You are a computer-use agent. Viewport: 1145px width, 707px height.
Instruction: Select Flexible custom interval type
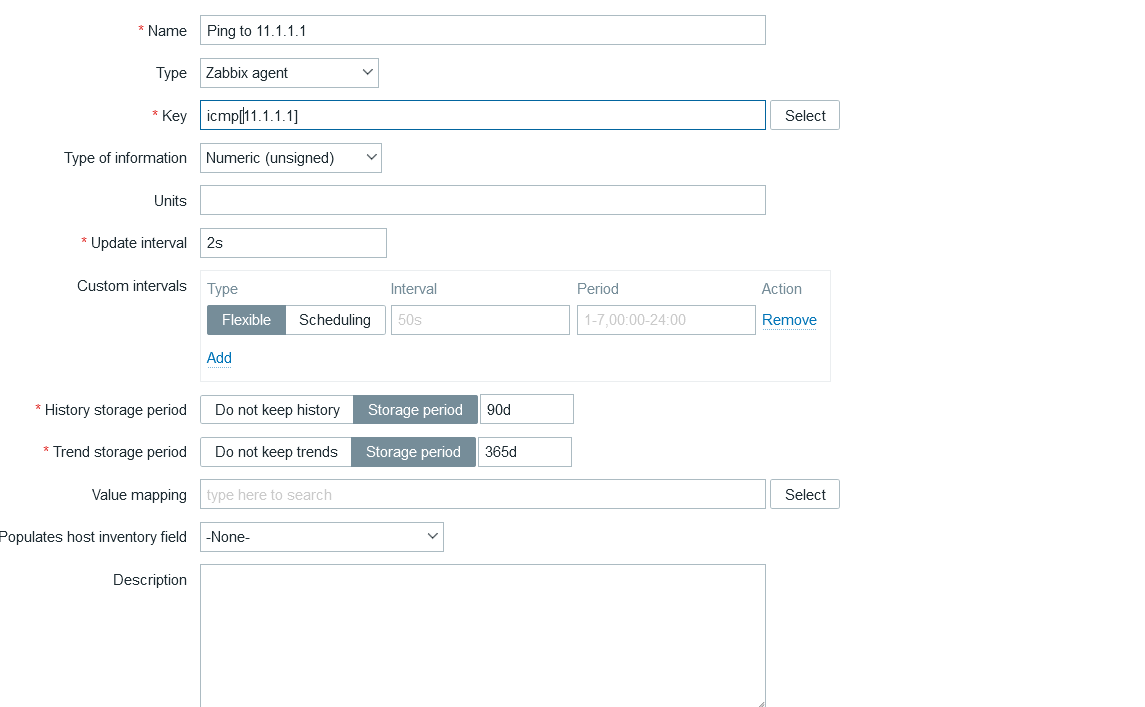pyautogui.click(x=246, y=320)
